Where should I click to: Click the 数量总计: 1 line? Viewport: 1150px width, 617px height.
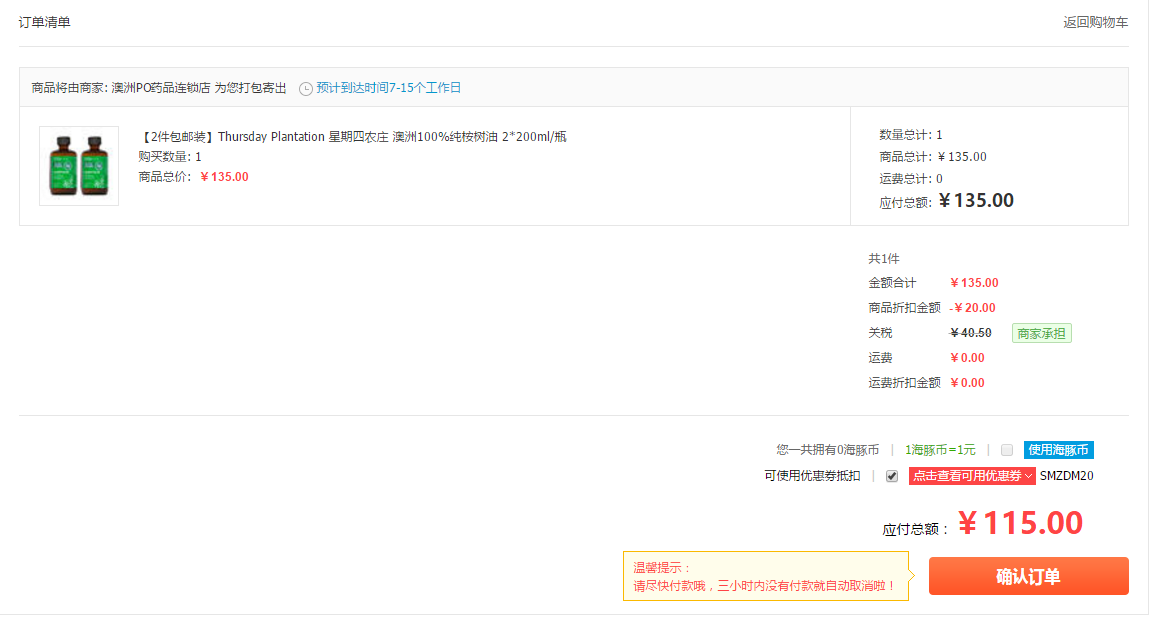[911, 135]
